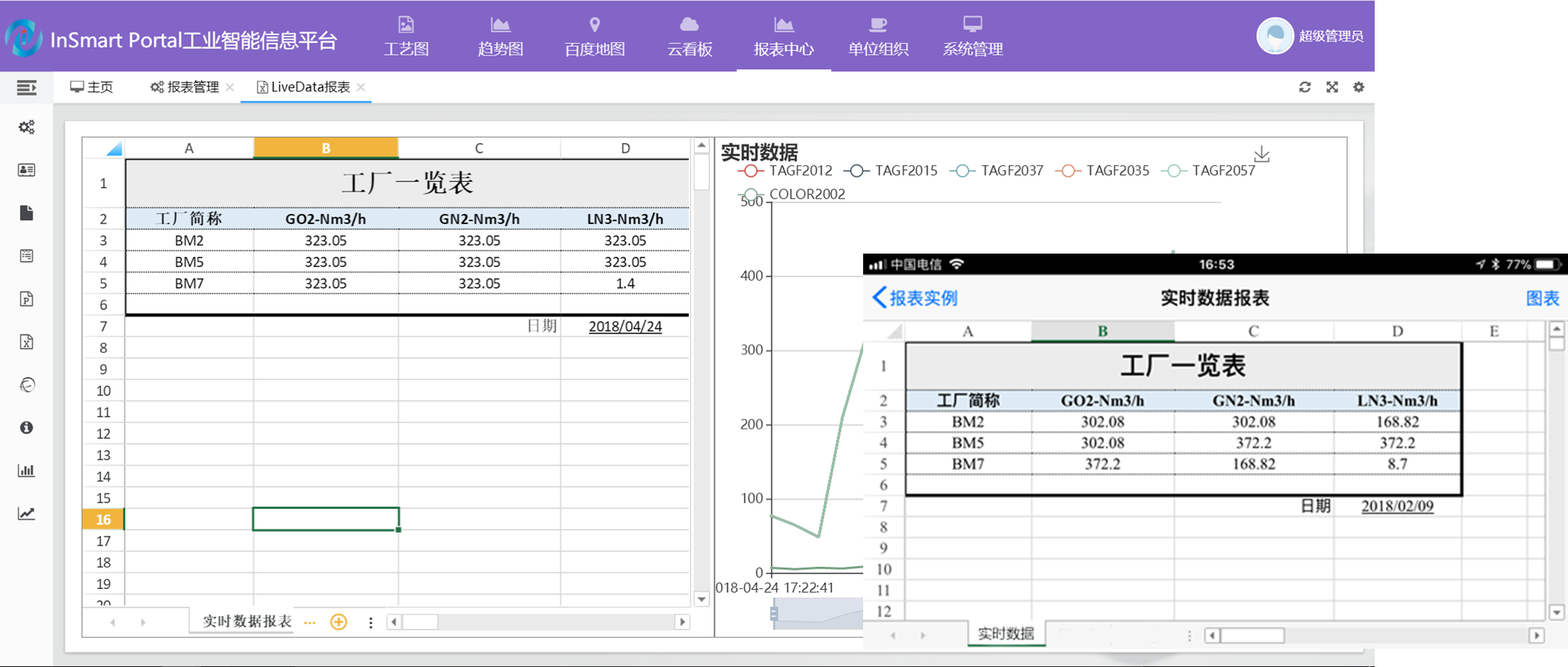
Task: Toggle TAGF2037 series in chart legend
Action: point(997,171)
